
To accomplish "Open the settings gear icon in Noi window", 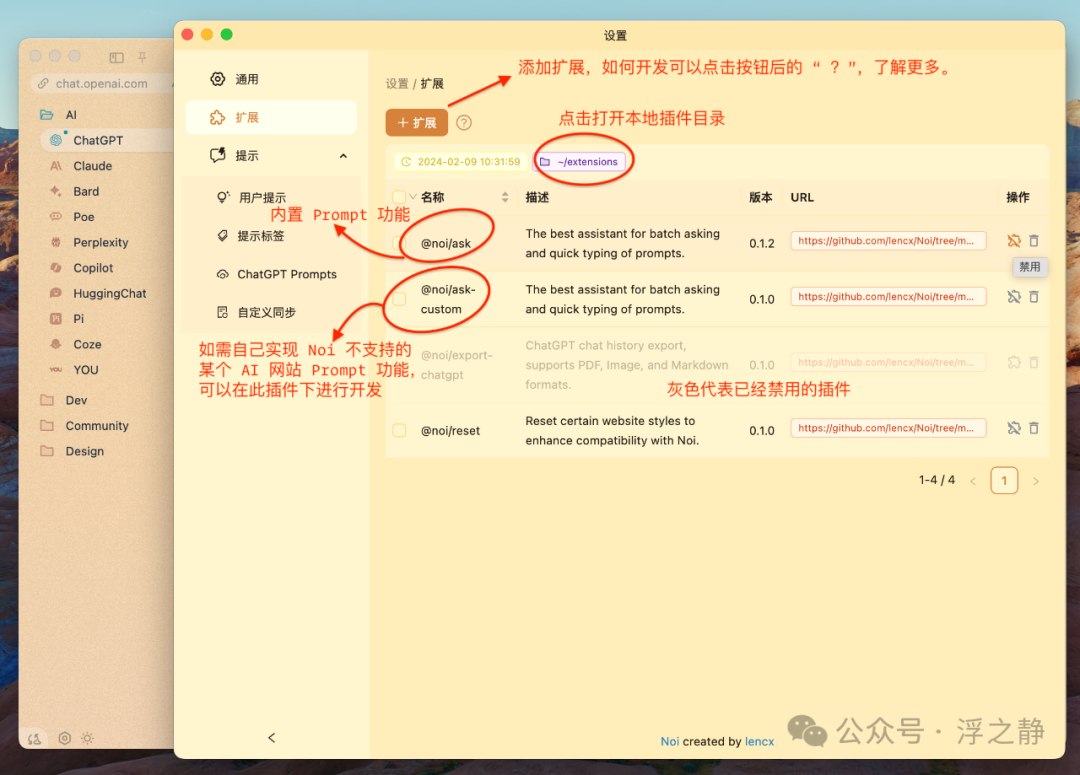I will pos(65,738).
